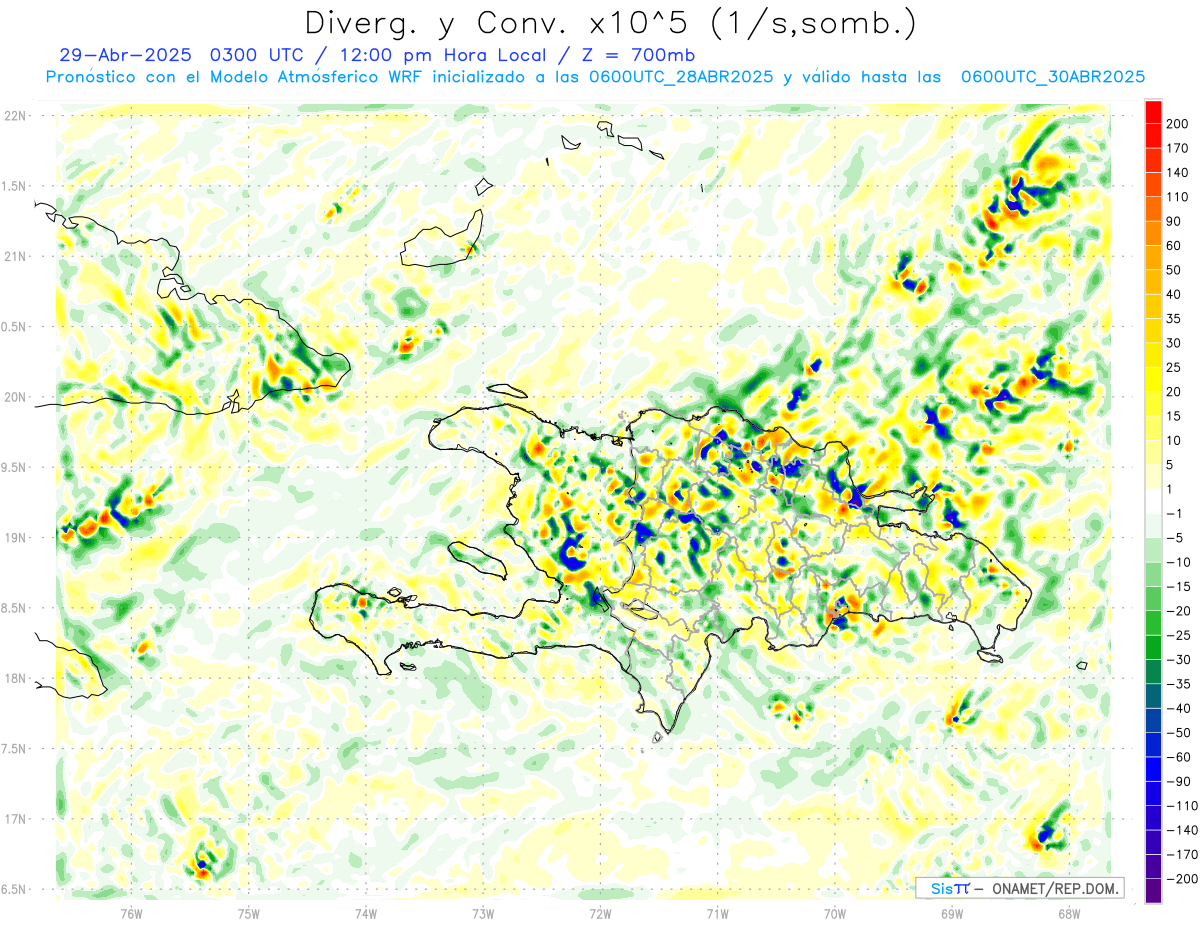This screenshot has height=927, width=1200.
Task: Click the '-110' colorbar label
Action: [1182, 805]
